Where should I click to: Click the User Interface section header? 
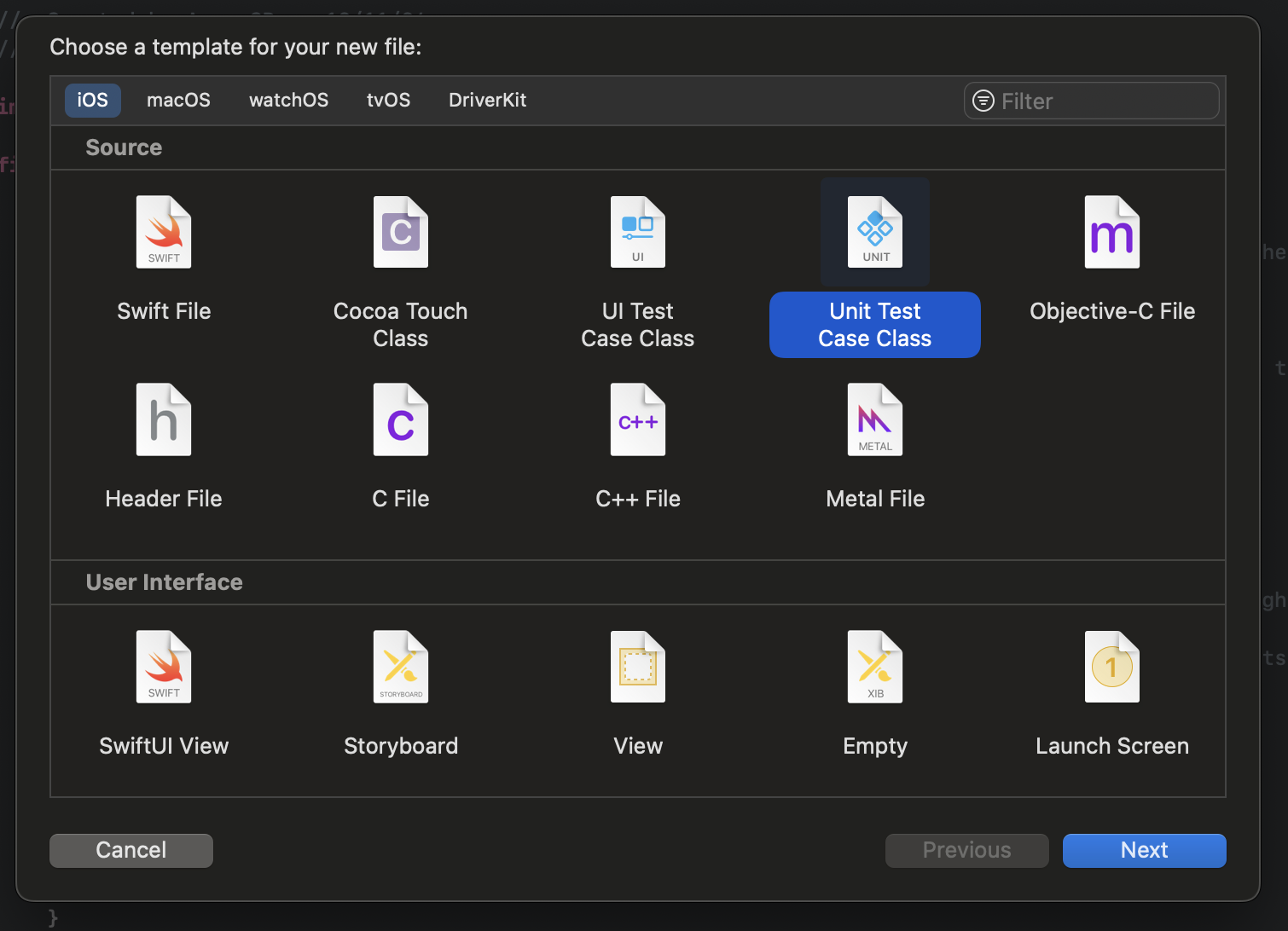click(x=165, y=582)
